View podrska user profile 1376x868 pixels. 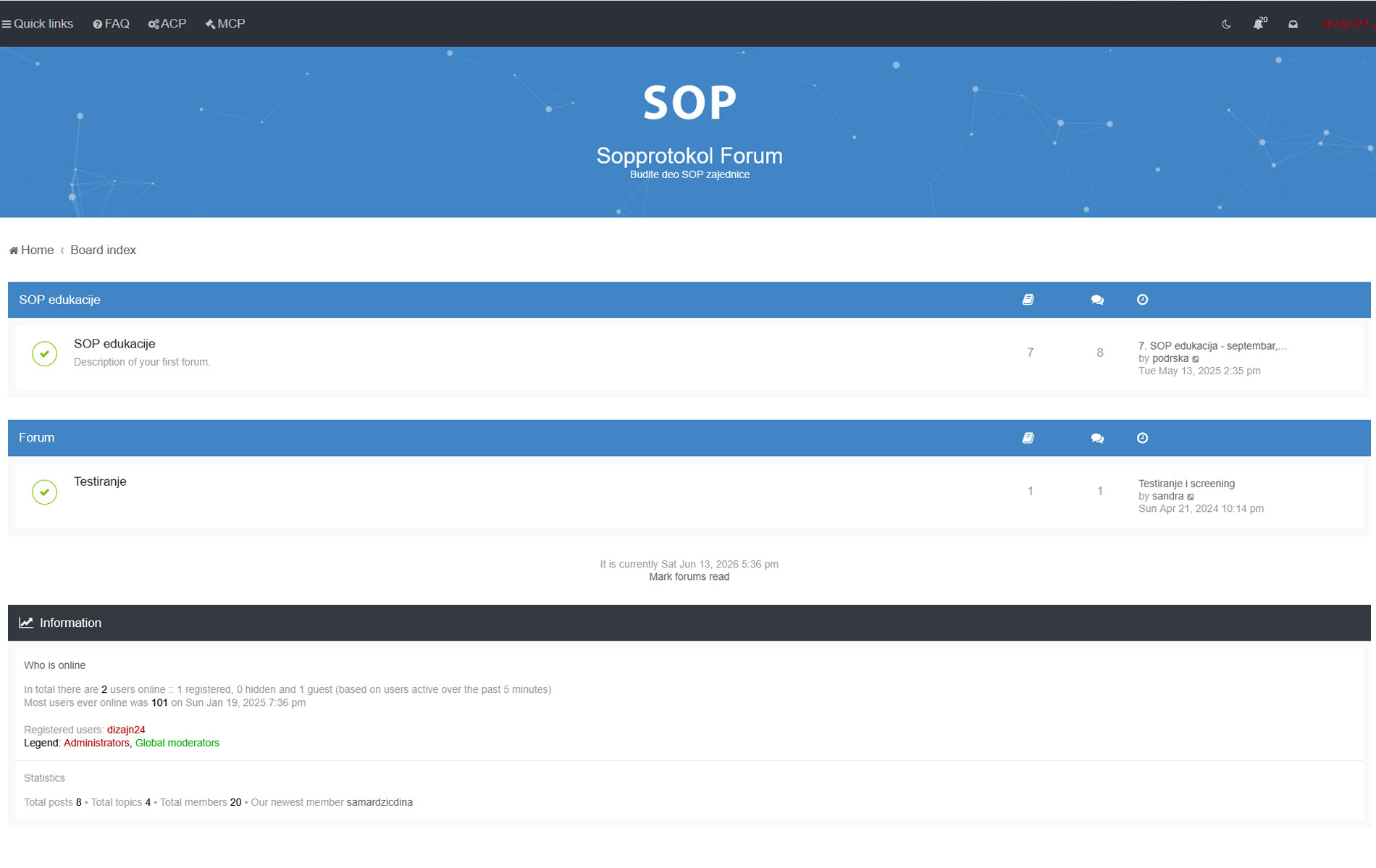tap(1170, 358)
